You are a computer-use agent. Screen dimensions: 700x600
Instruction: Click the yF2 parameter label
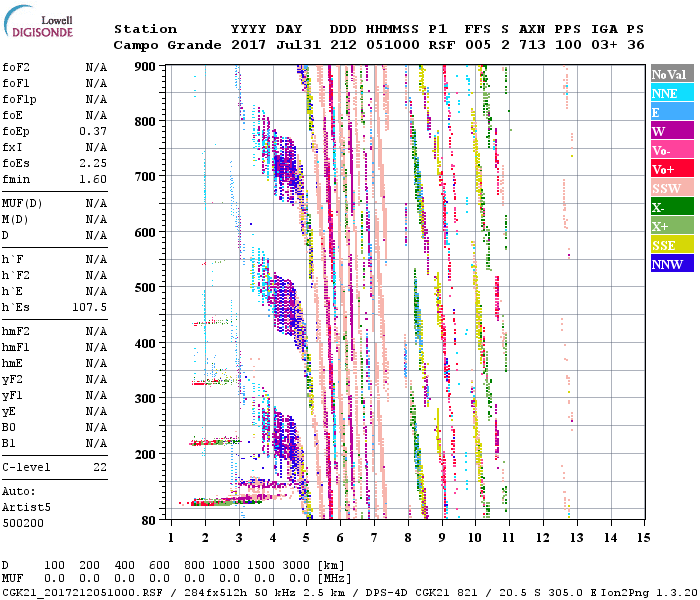(x=12, y=379)
